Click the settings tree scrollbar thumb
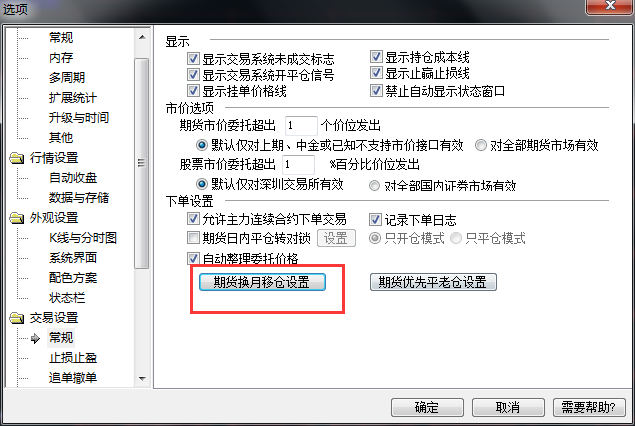635x426 pixels. tap(141, 163)
